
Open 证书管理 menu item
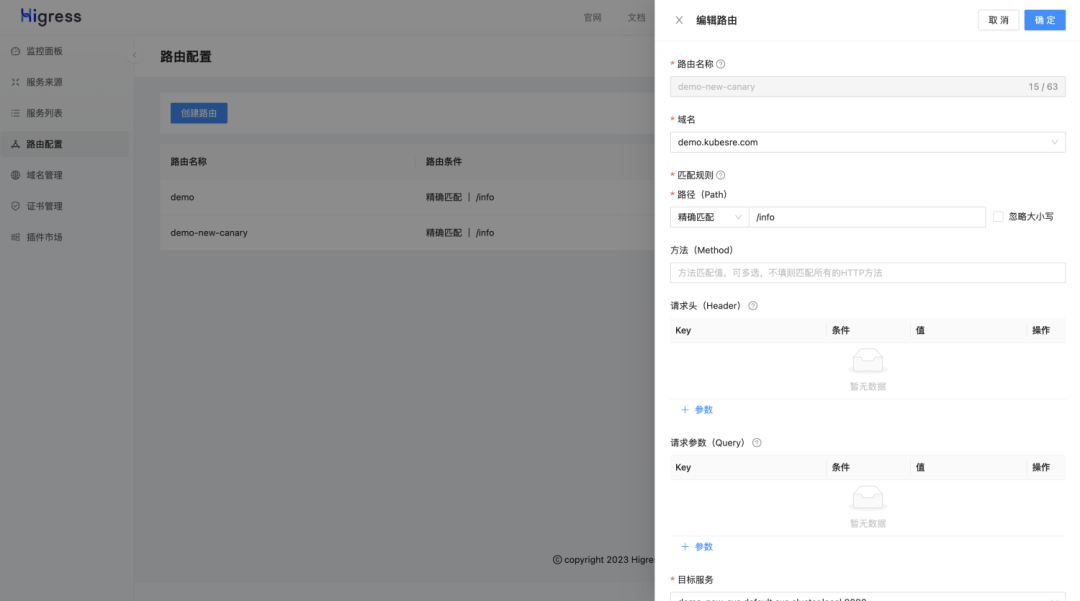point(65,206)
